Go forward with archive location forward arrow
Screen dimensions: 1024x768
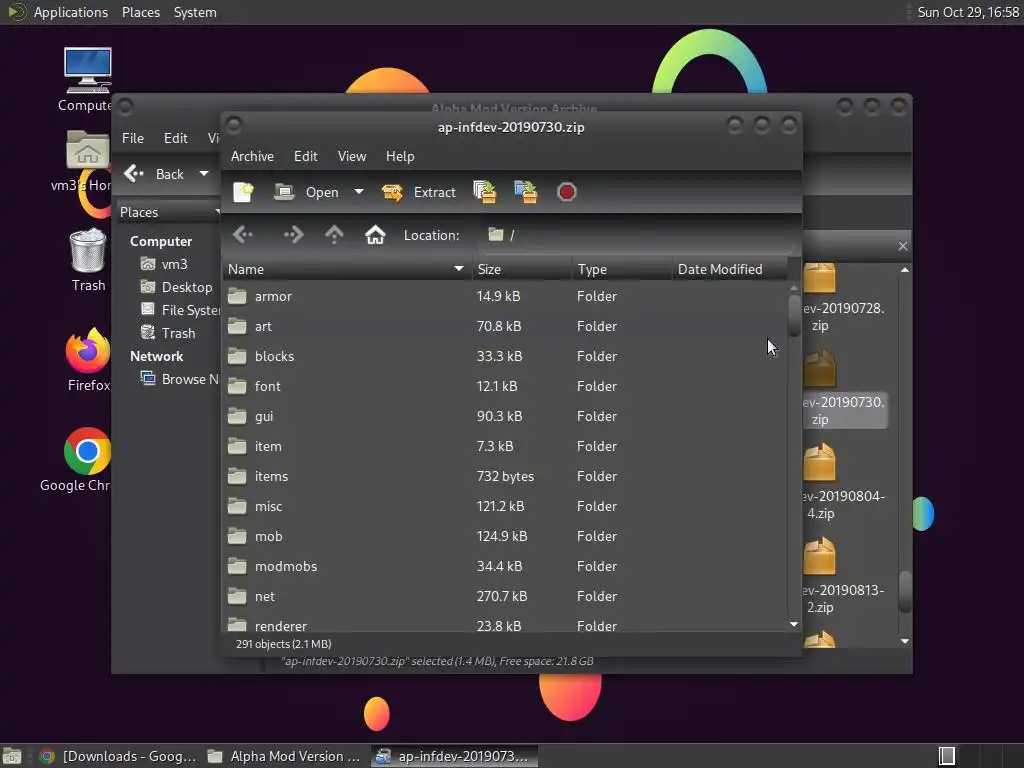pyautogui.click(x=293, y=234)
